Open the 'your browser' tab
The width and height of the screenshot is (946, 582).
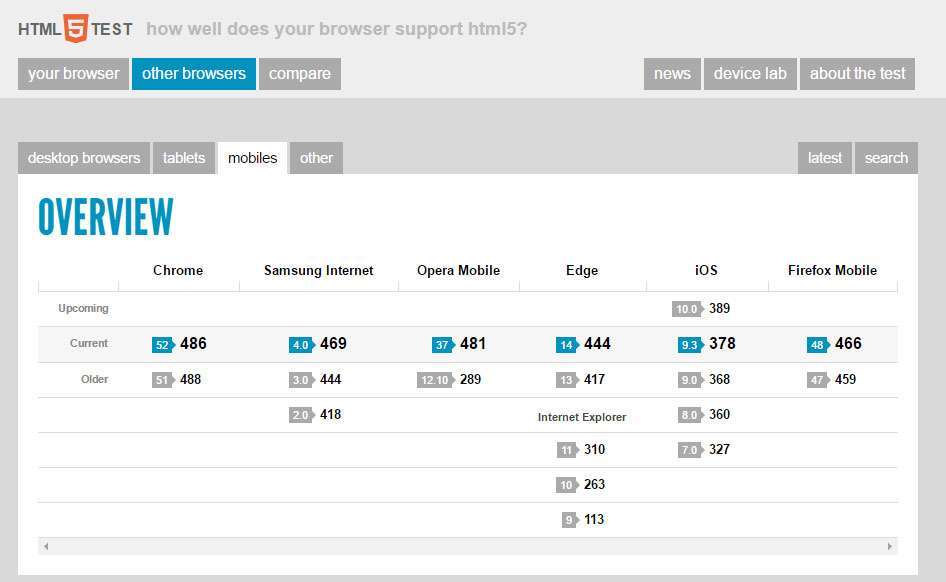[73, 74]
